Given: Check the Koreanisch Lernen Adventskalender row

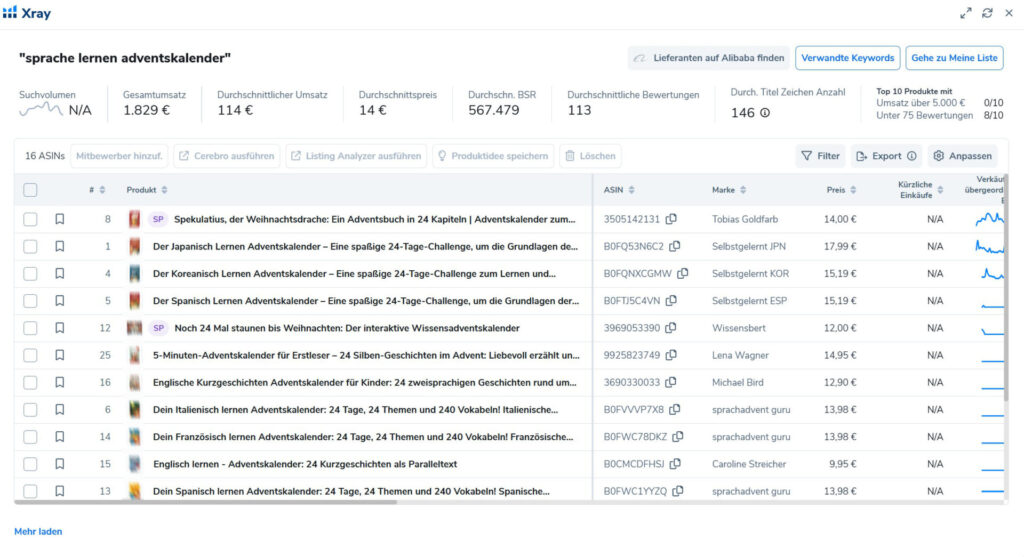Looking at the screenshot, I should pyautogui.click(x=30, y=274).
